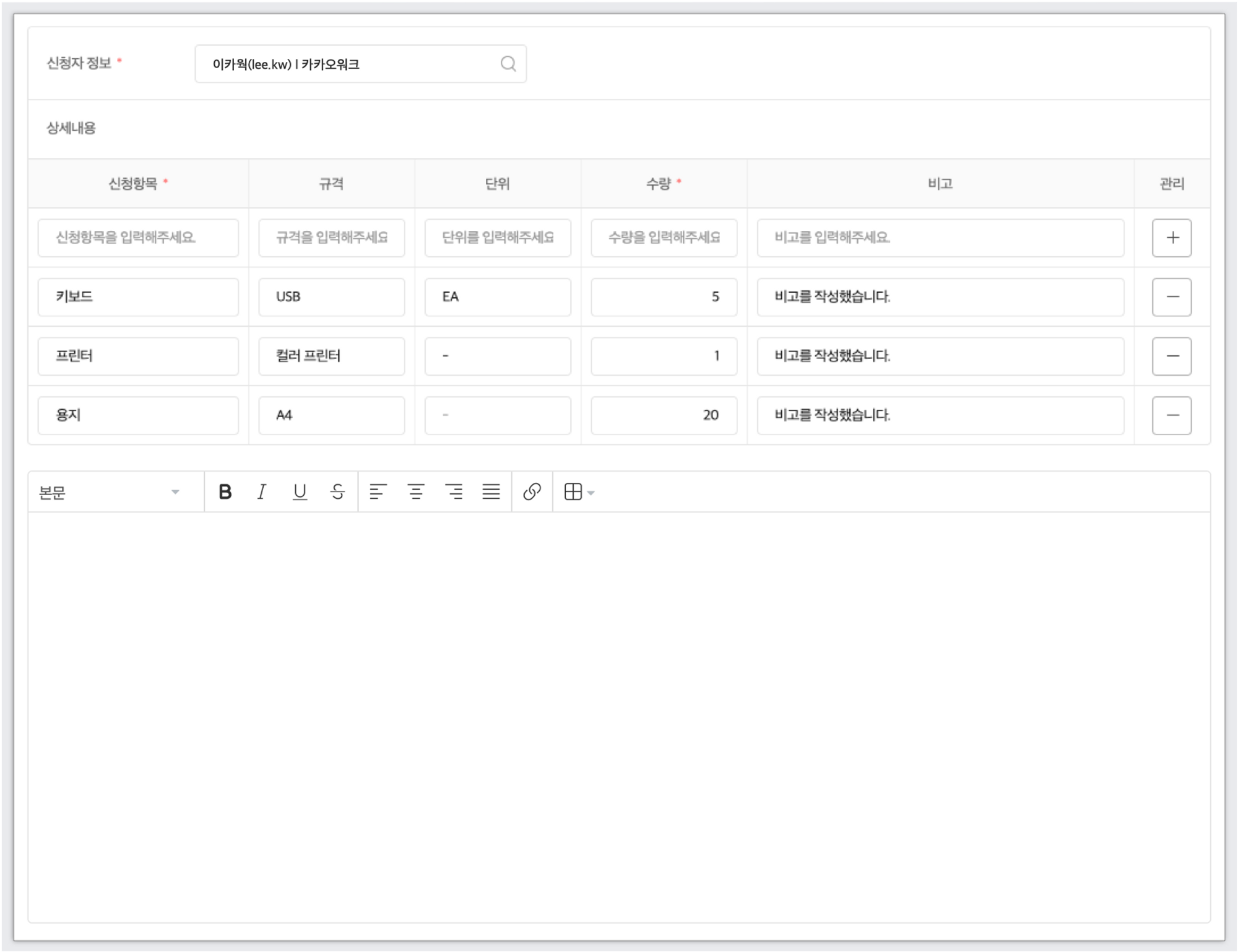
Task: Click inside the rich text editor body
Action: tap(619, 712)
